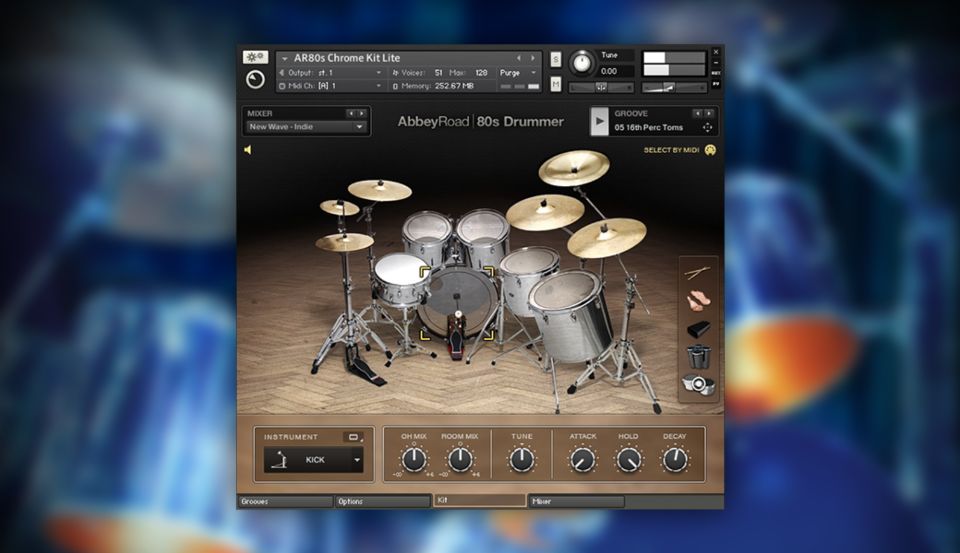
Task: Choose the cowbell icon in side panel
Action: pyautogui.click(x=697, y=328)
